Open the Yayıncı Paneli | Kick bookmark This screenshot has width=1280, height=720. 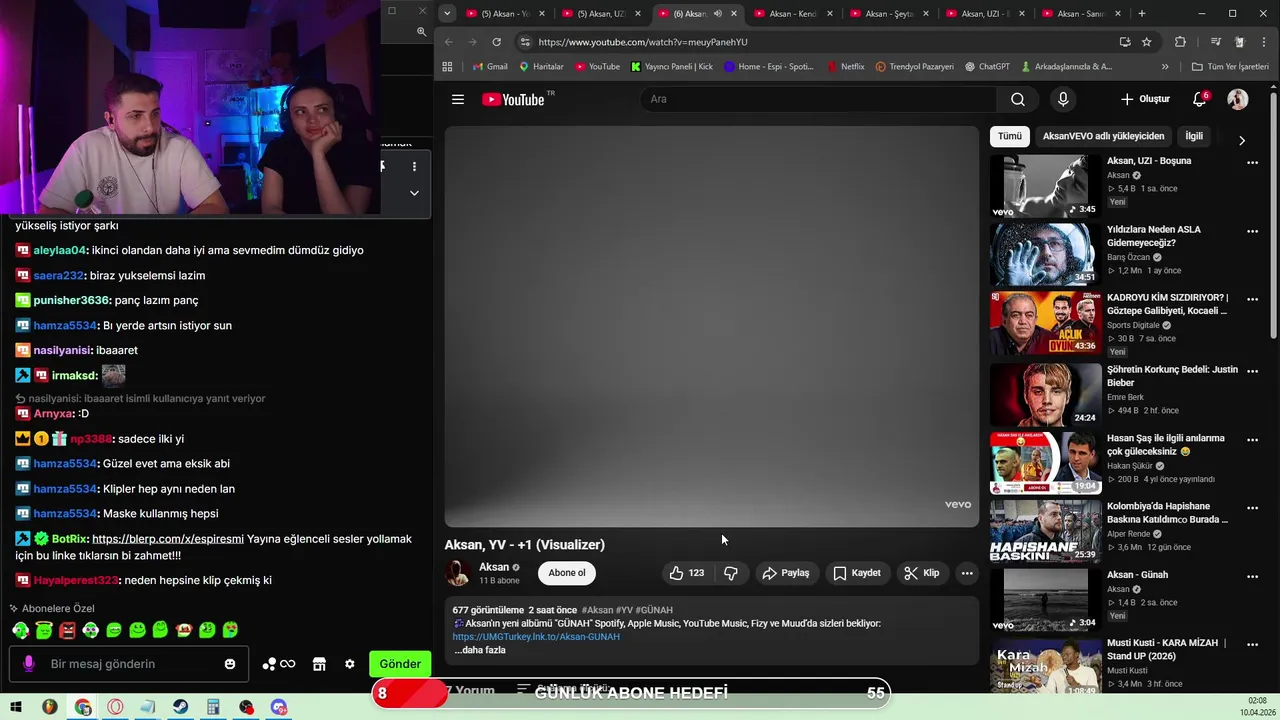click(672, 67)
